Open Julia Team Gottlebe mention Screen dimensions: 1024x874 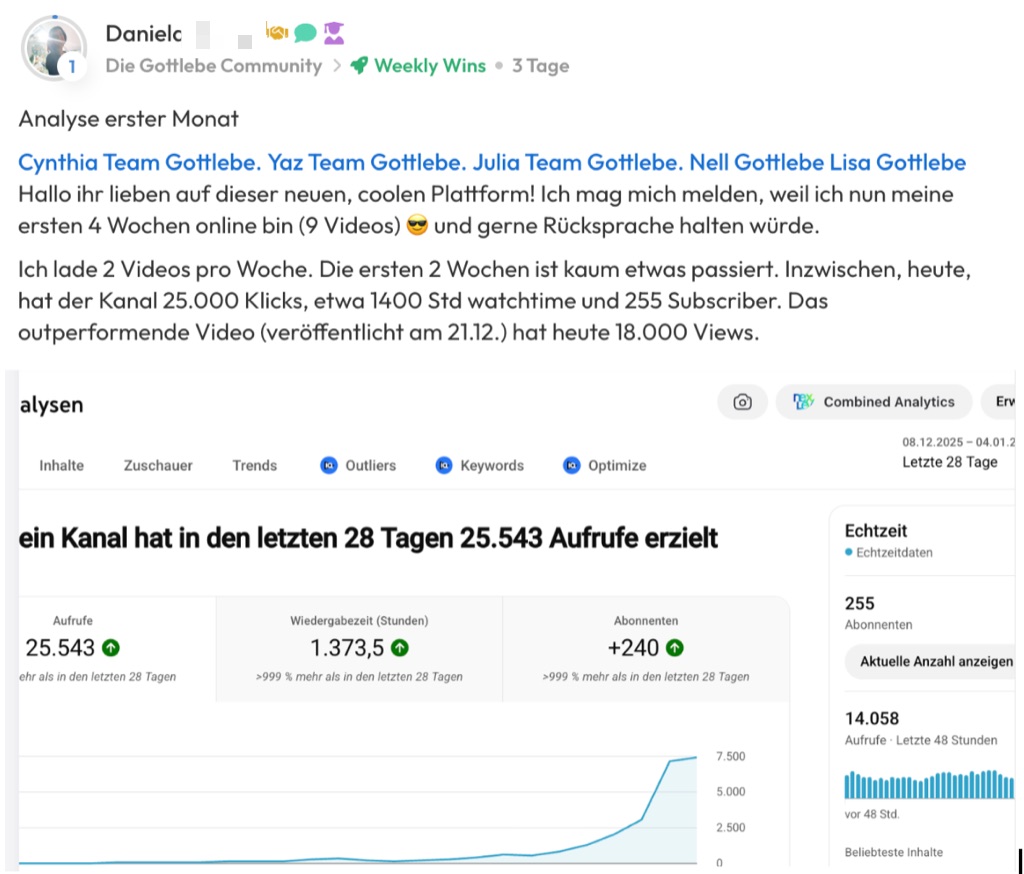coord(577,162)
